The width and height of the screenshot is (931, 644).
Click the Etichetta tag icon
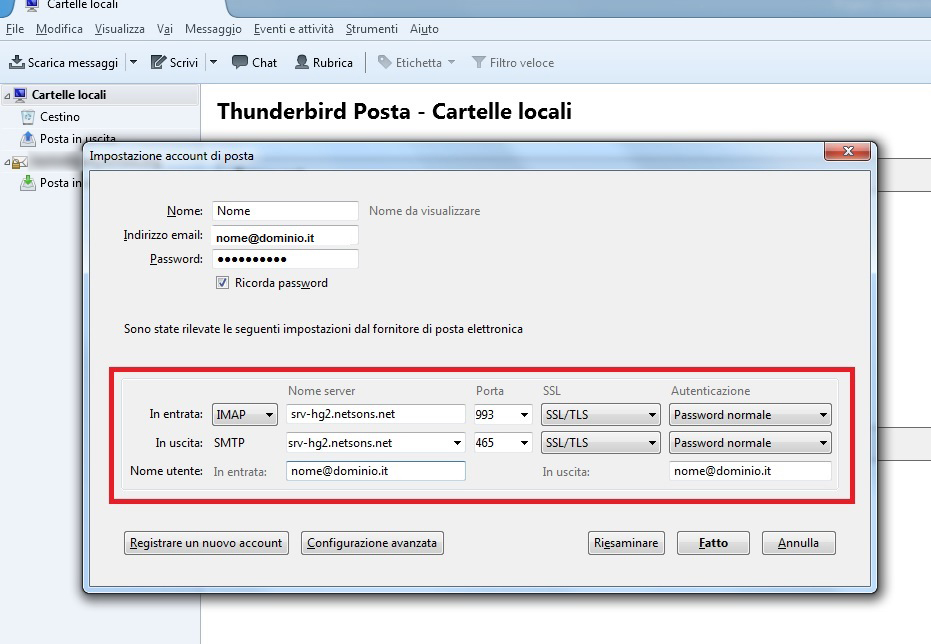(x=385, y=63)
